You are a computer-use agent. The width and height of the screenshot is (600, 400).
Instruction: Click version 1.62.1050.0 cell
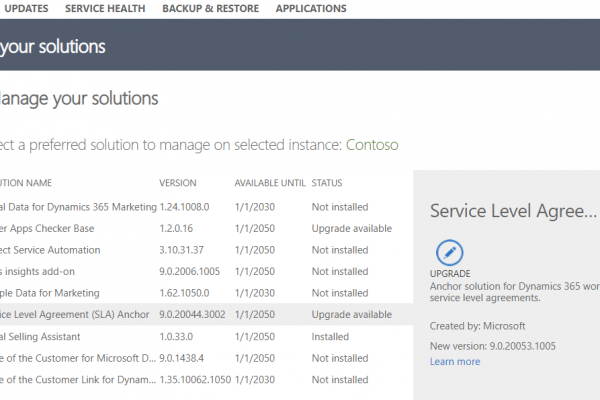pos(184,293)
